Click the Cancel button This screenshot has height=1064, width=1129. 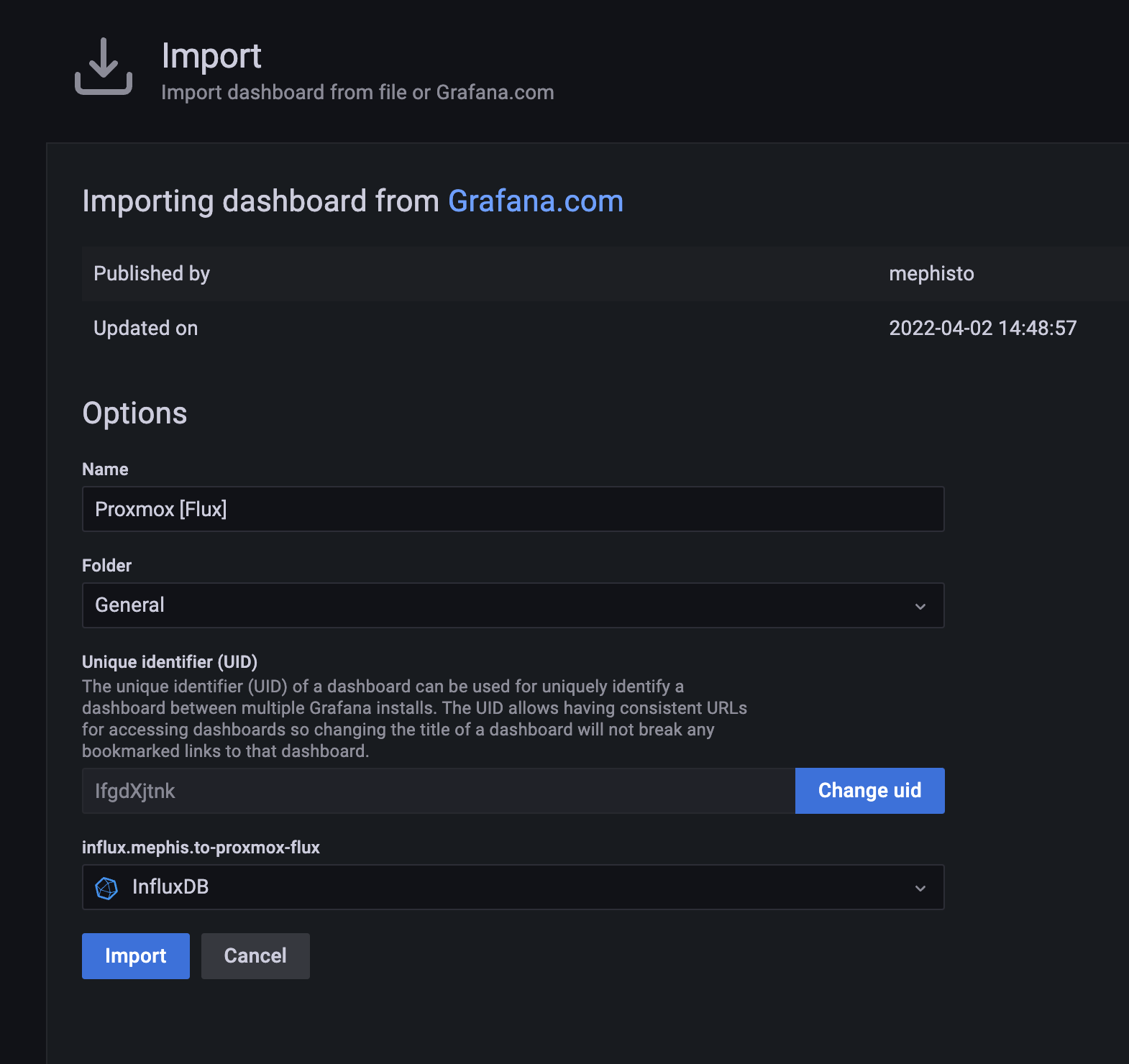pos(255,956)
